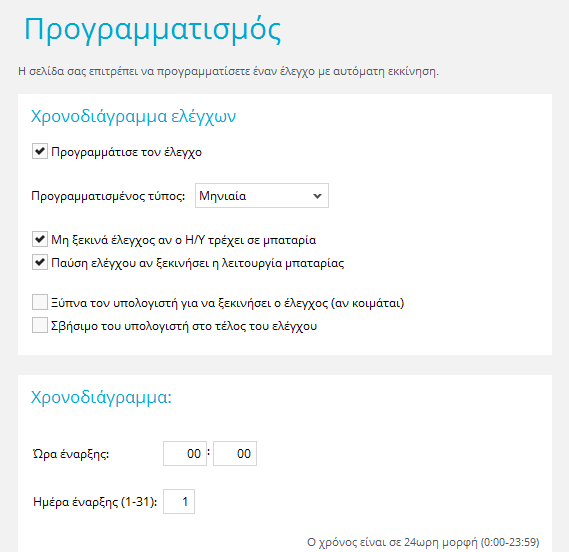Click the 24-hour format note '(0:00-23:59)'
The width and height of the screenshot is (569, 552).
[510, 542]
